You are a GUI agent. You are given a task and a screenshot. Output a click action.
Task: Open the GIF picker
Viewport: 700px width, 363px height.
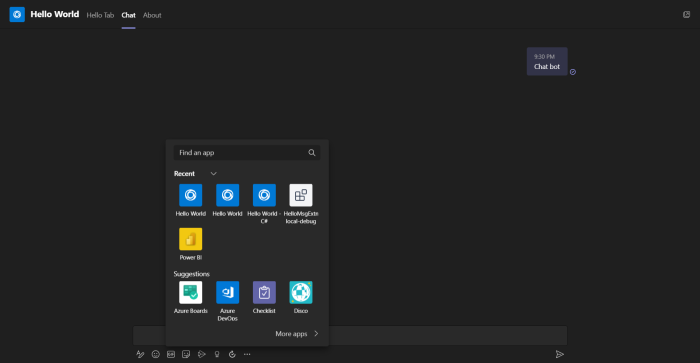point(171,354)
